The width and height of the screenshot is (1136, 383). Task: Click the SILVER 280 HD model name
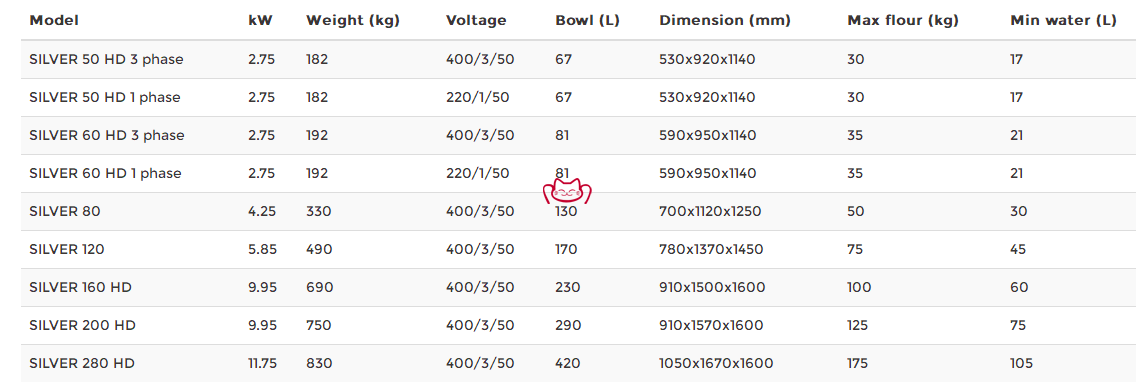tap(82, 363)
